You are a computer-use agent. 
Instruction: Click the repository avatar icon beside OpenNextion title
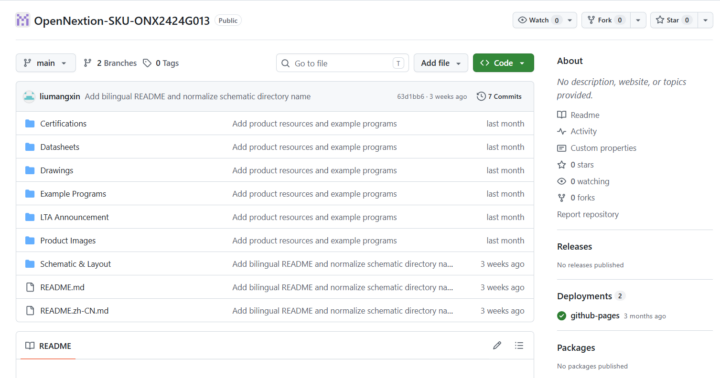pos(22,20)
